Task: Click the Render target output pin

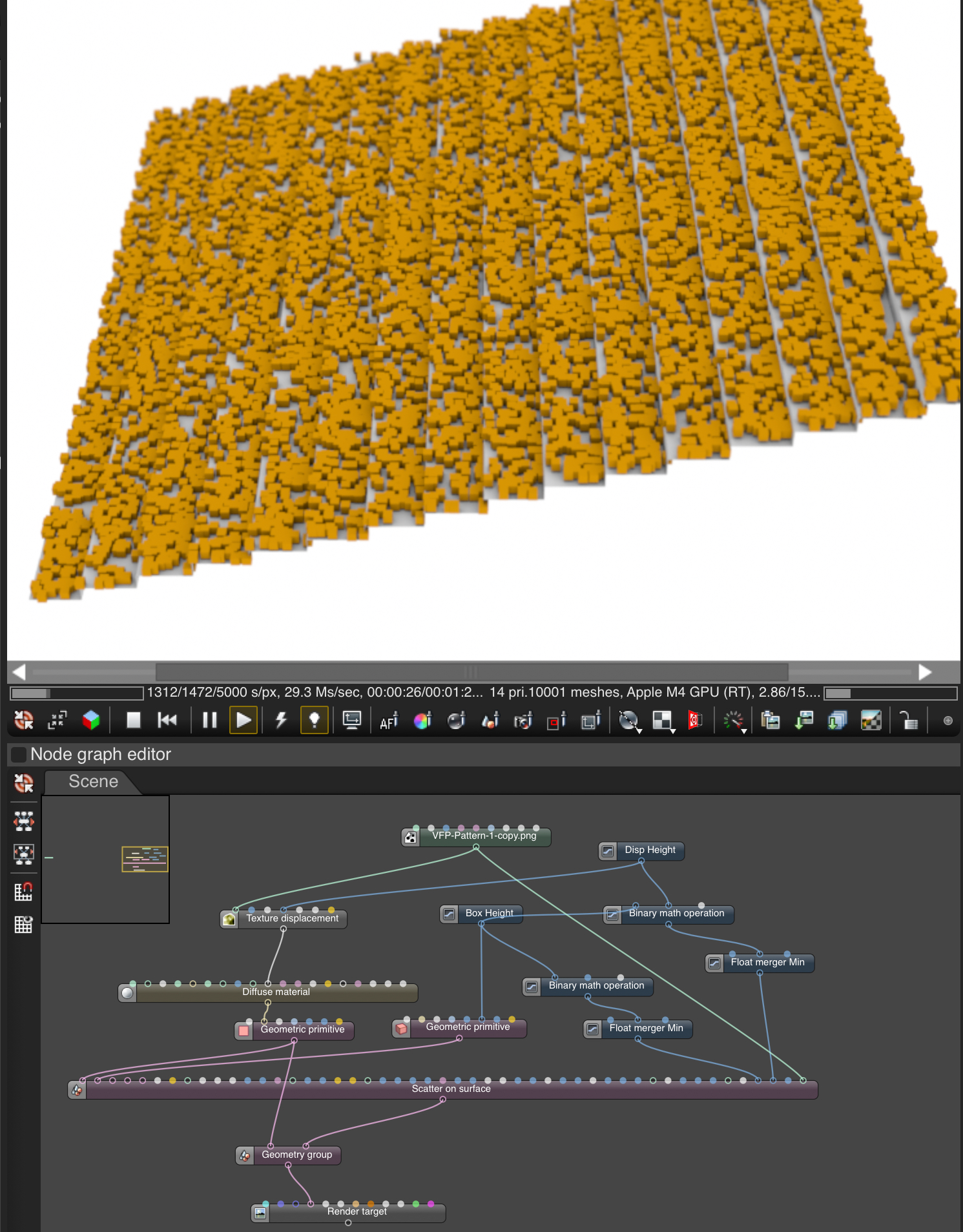Action: tap(348, 1222)
